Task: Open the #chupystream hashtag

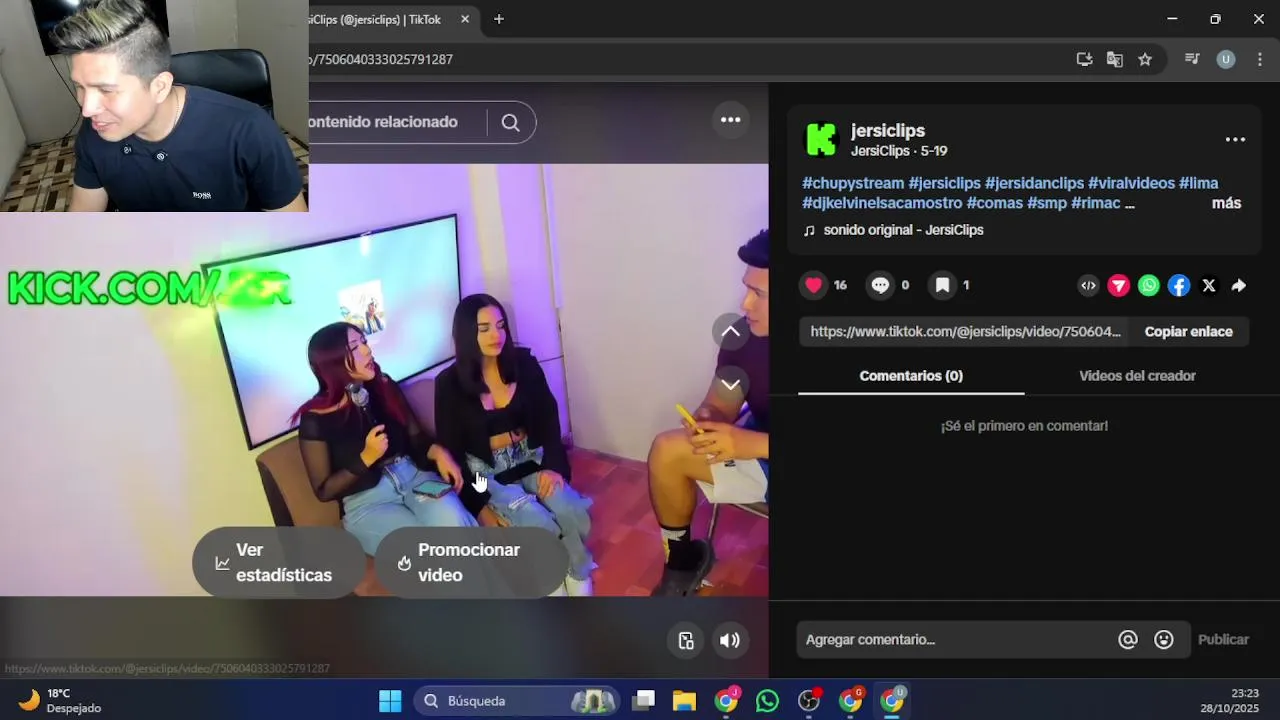Action: pos(853,184)
